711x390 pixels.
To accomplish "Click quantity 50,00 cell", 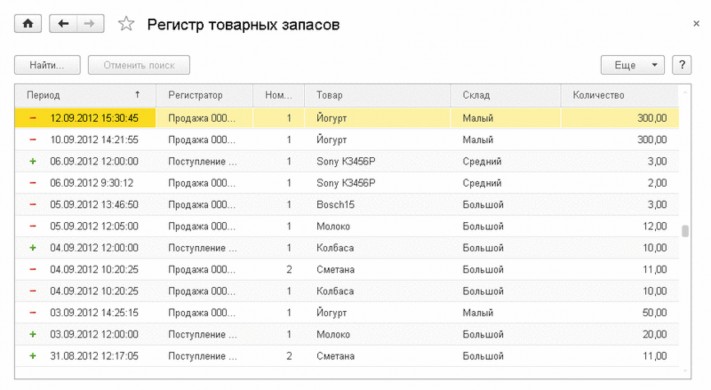I will point(654,312).
